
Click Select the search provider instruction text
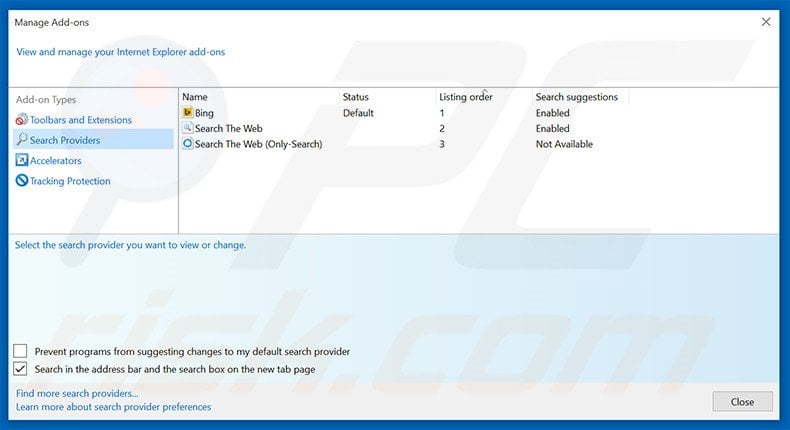130,245
